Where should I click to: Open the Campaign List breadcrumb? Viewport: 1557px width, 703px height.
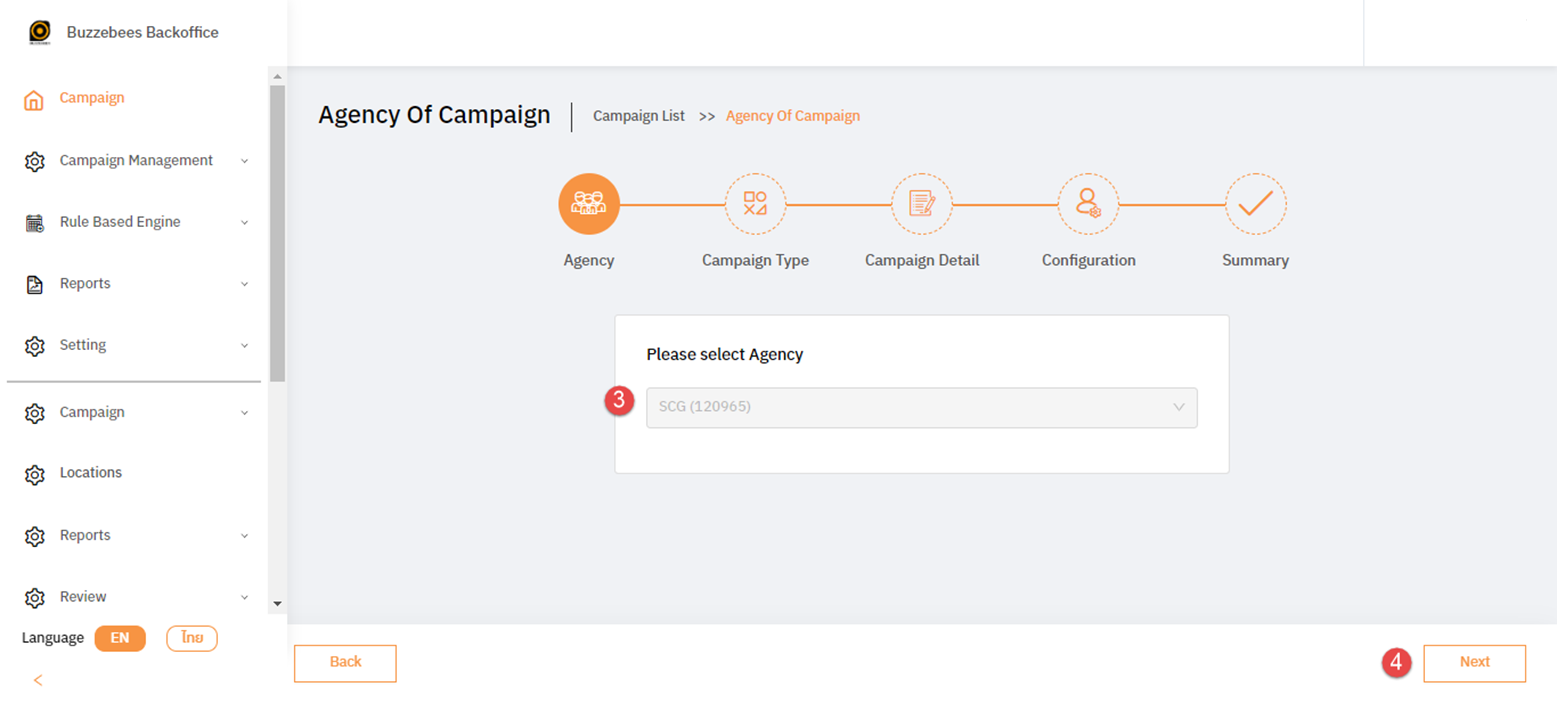point(639,115)
